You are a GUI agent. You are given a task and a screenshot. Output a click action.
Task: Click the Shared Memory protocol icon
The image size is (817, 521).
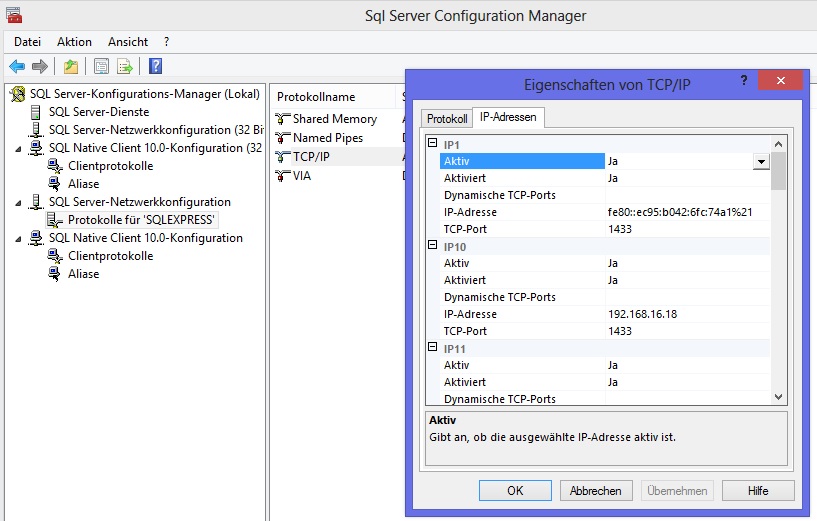(282, 119)
